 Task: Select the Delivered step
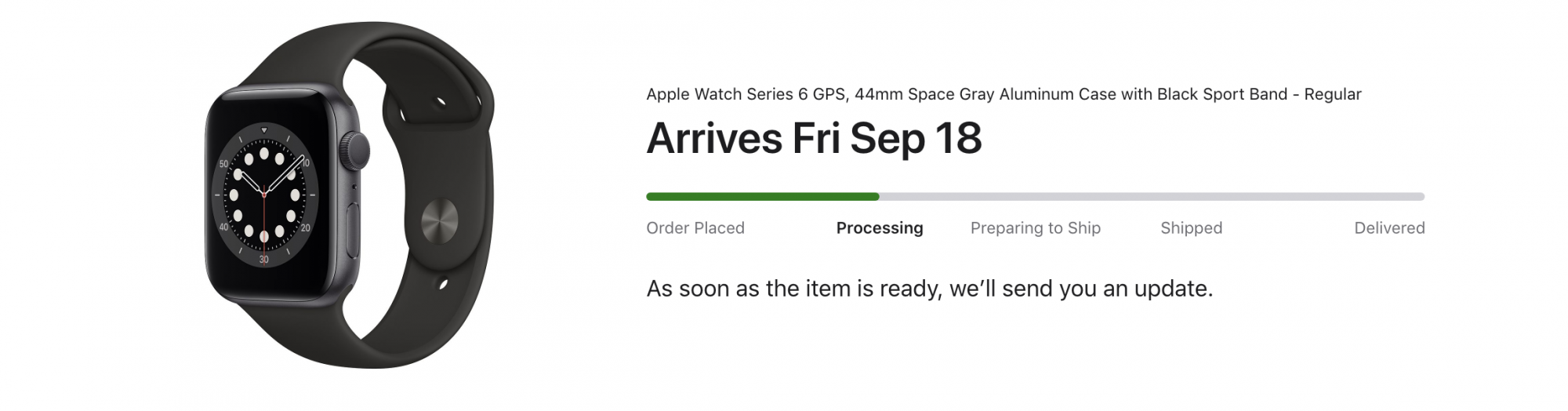tap(1388, 228)
